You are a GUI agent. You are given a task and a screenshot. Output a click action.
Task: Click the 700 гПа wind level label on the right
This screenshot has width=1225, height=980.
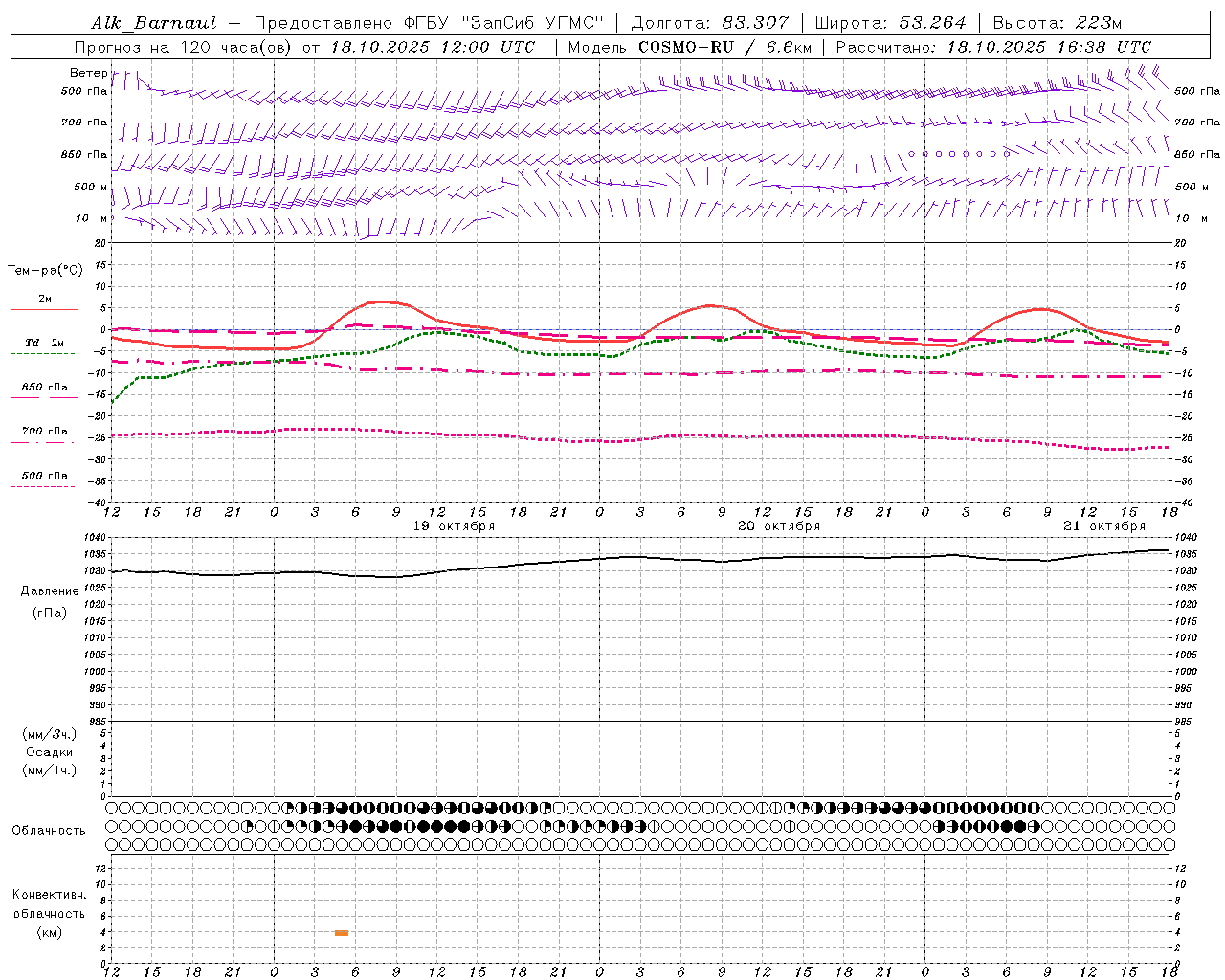[x=1196, y=122]
